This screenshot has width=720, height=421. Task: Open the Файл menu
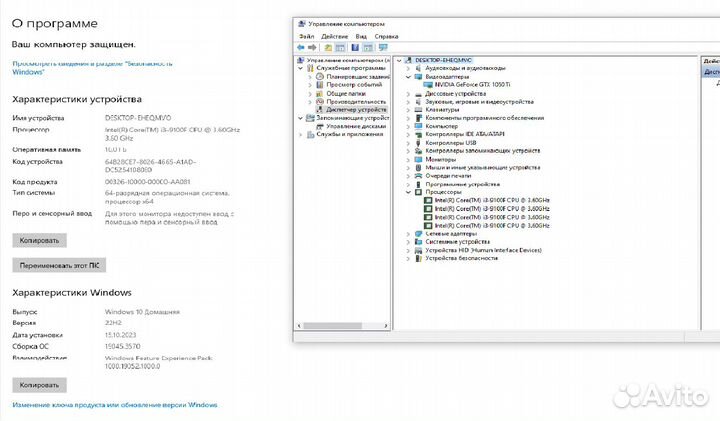tap(306, 36)
